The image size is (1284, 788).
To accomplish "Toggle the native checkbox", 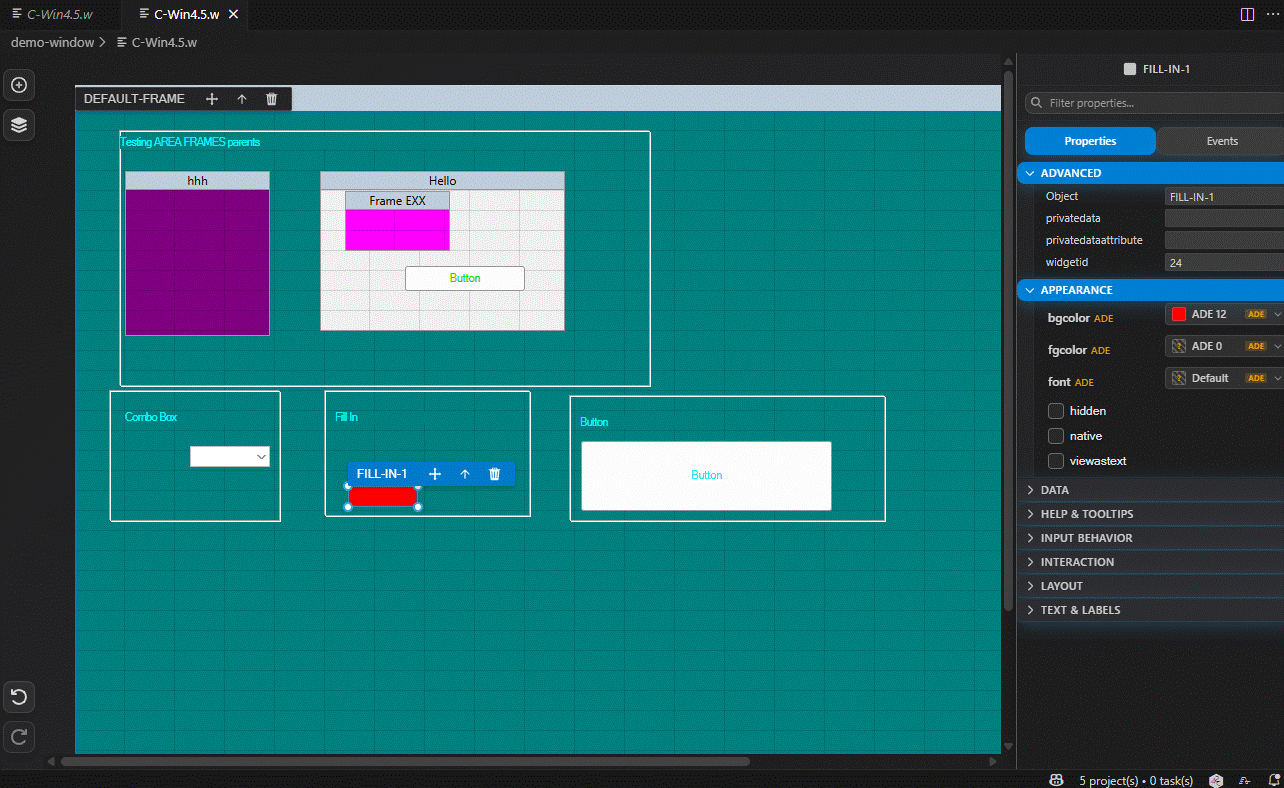I will click(1056, 436).
